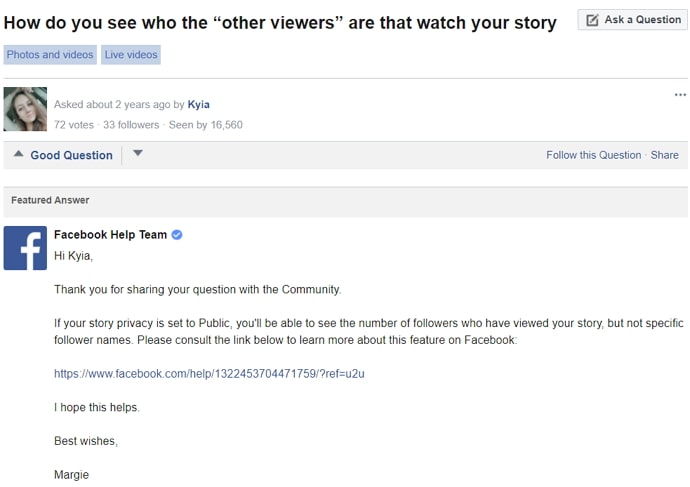Click the Featured Answer section header
690x487 pixels.
tap(50, 200)
